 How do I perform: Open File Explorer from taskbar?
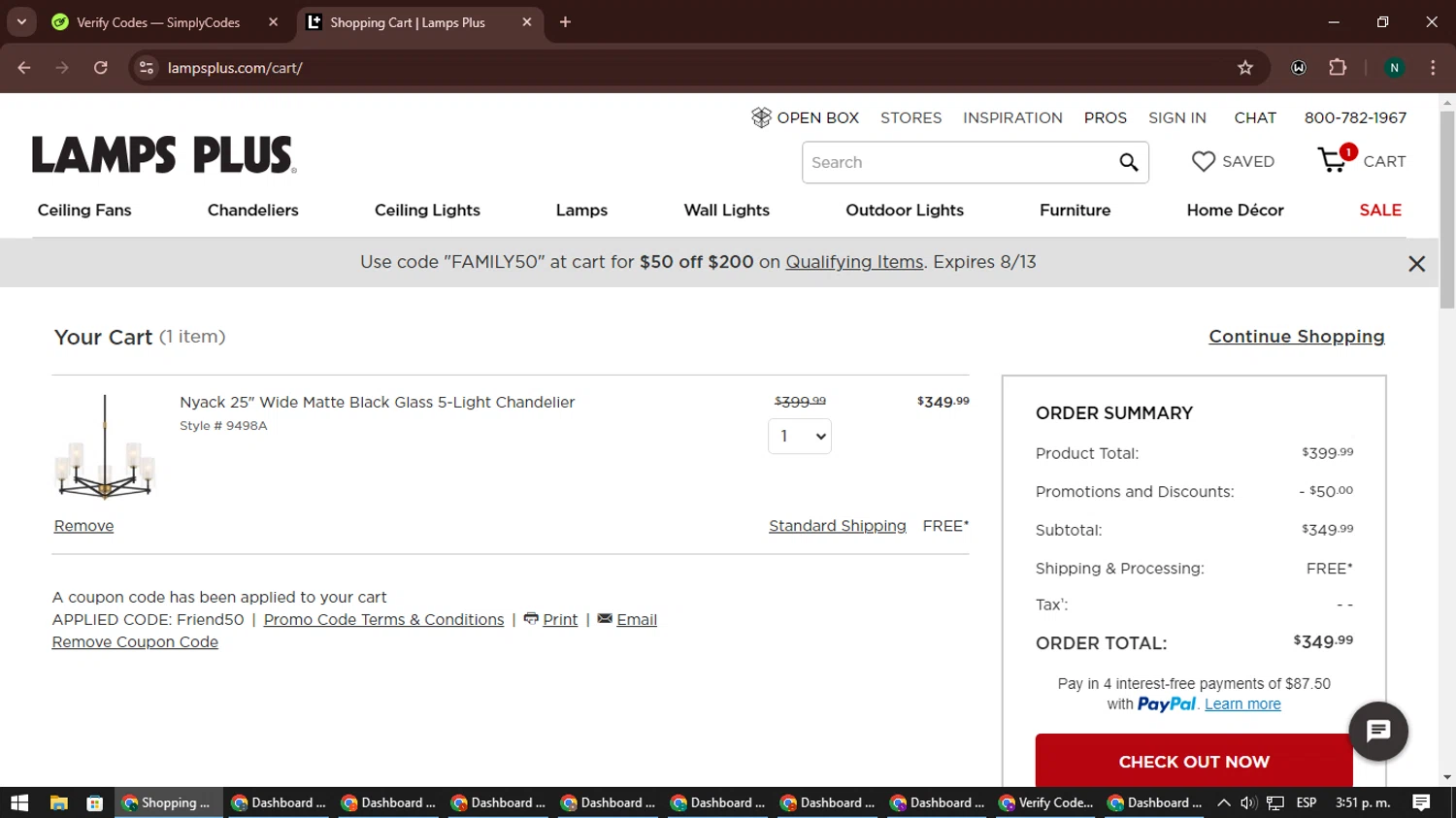59,802
